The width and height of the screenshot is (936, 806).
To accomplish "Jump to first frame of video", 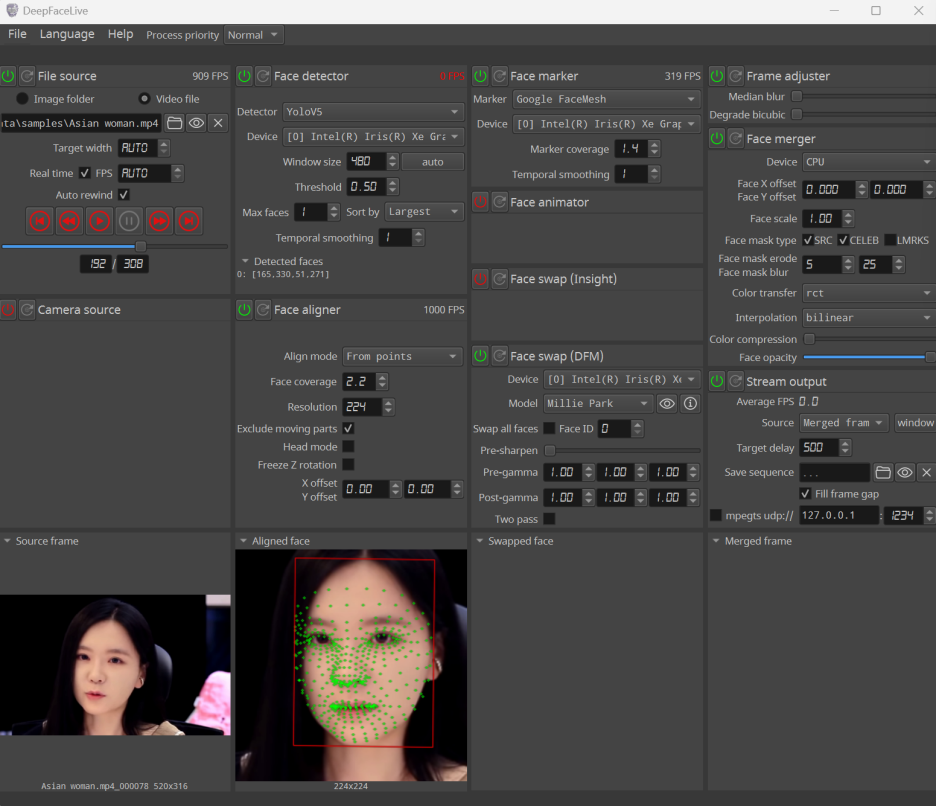I will [40, 221].
